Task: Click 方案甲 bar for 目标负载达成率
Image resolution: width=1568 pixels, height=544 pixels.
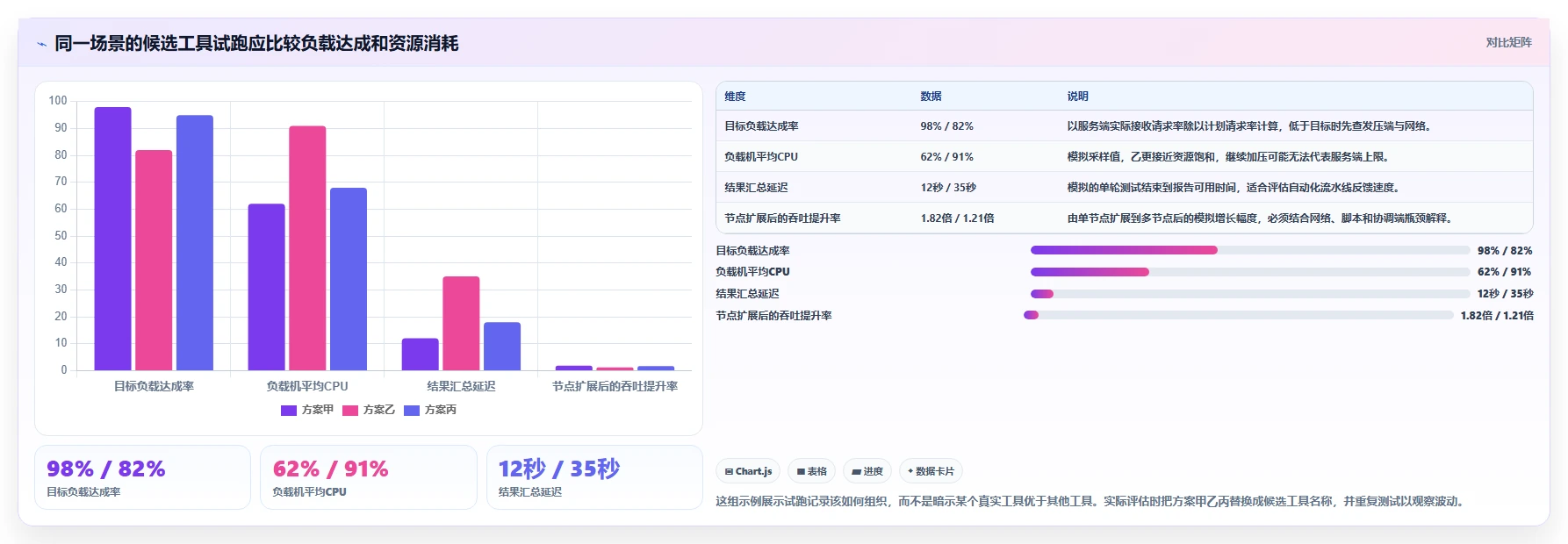Action: 112,239
